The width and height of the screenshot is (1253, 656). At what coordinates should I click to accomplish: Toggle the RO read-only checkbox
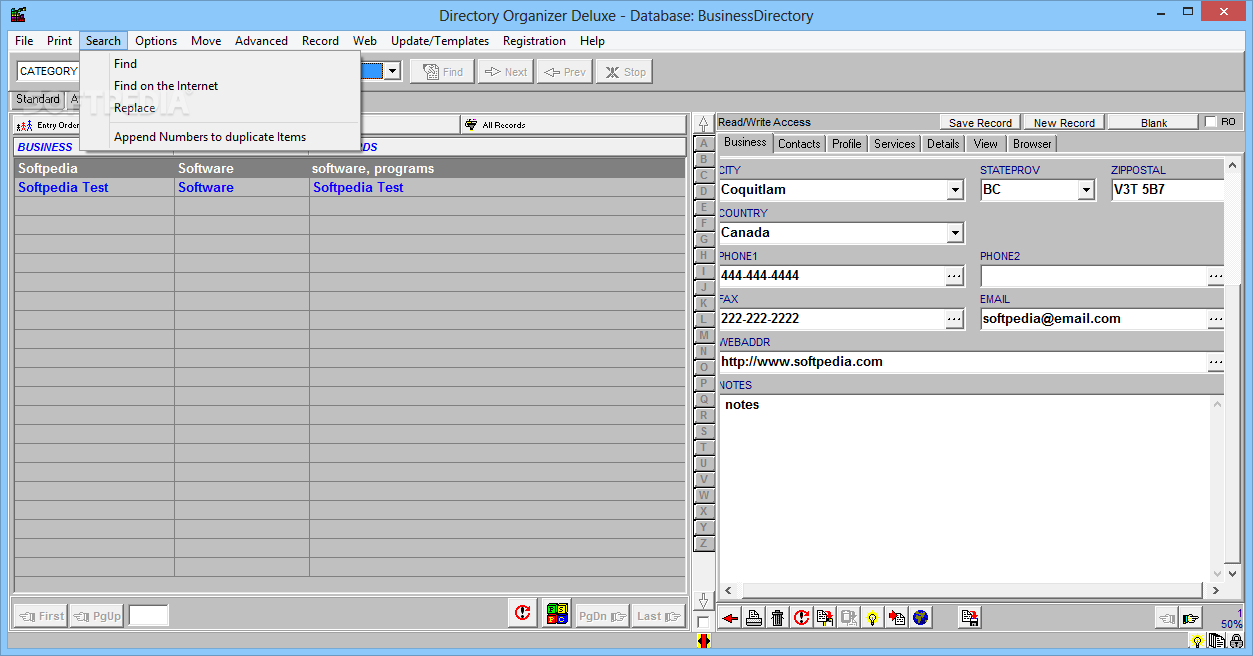(x=1211, y=122)
